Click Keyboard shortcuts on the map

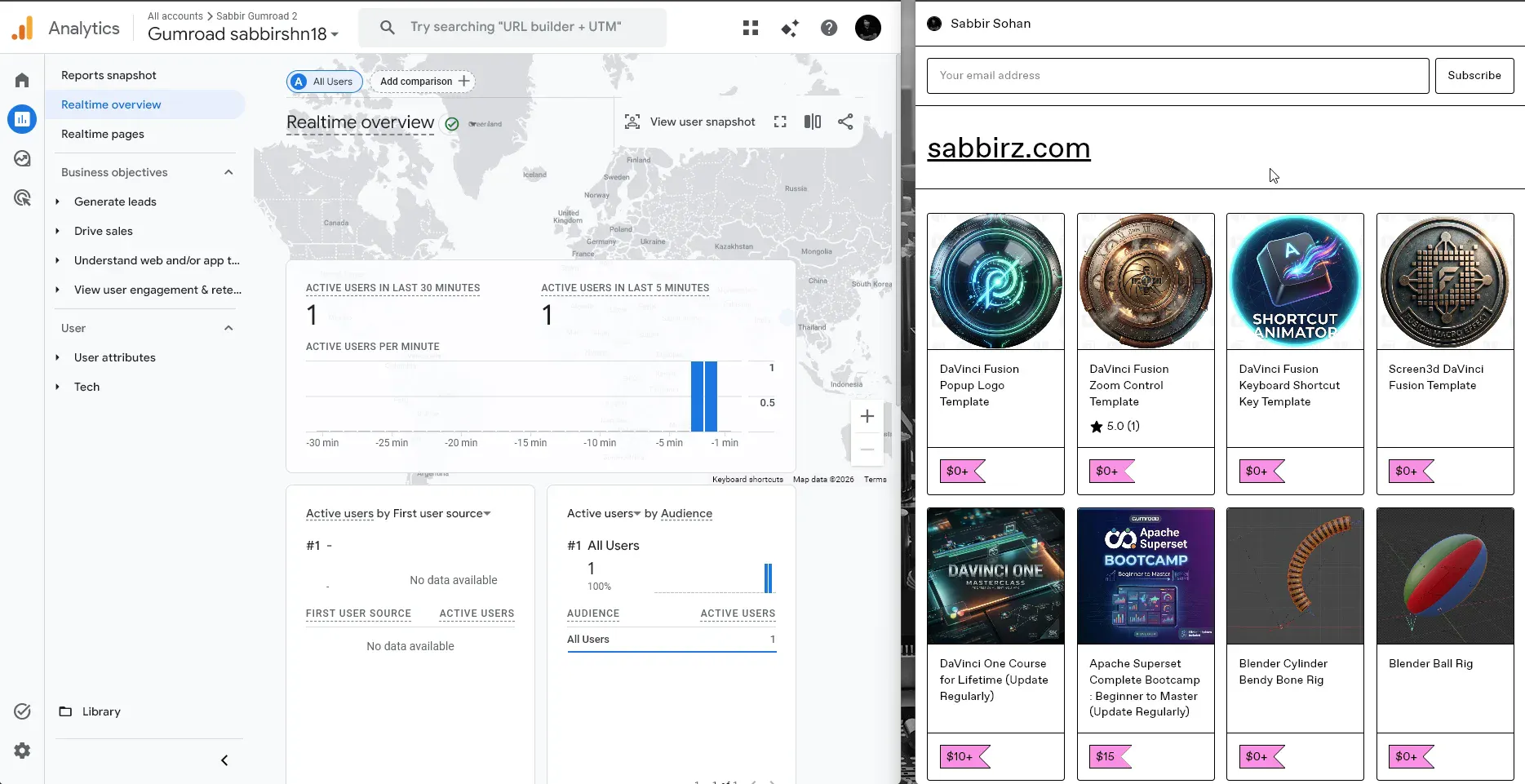point(747,480)
